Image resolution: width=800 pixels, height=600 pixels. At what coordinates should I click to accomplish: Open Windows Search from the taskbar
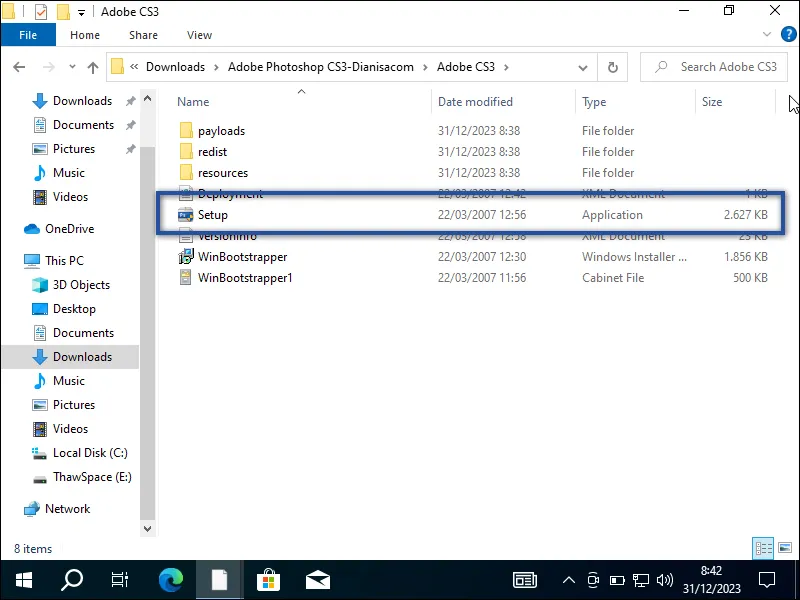(x=71, y=579)
